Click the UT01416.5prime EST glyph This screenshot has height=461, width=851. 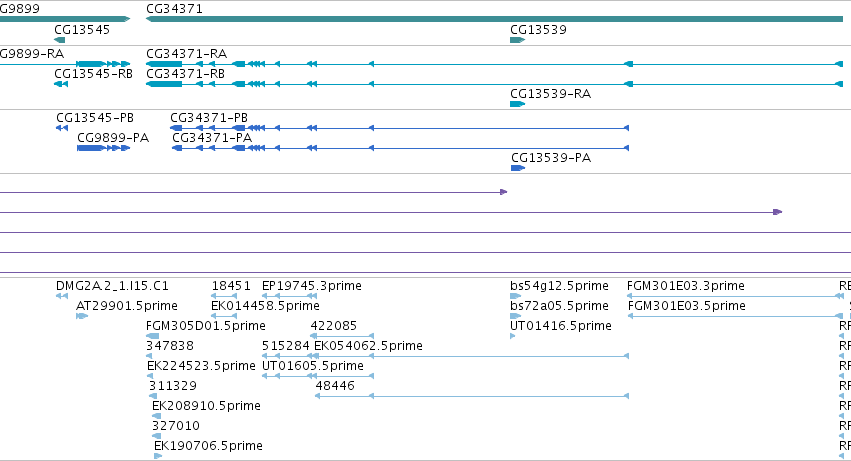coord(513,336)
